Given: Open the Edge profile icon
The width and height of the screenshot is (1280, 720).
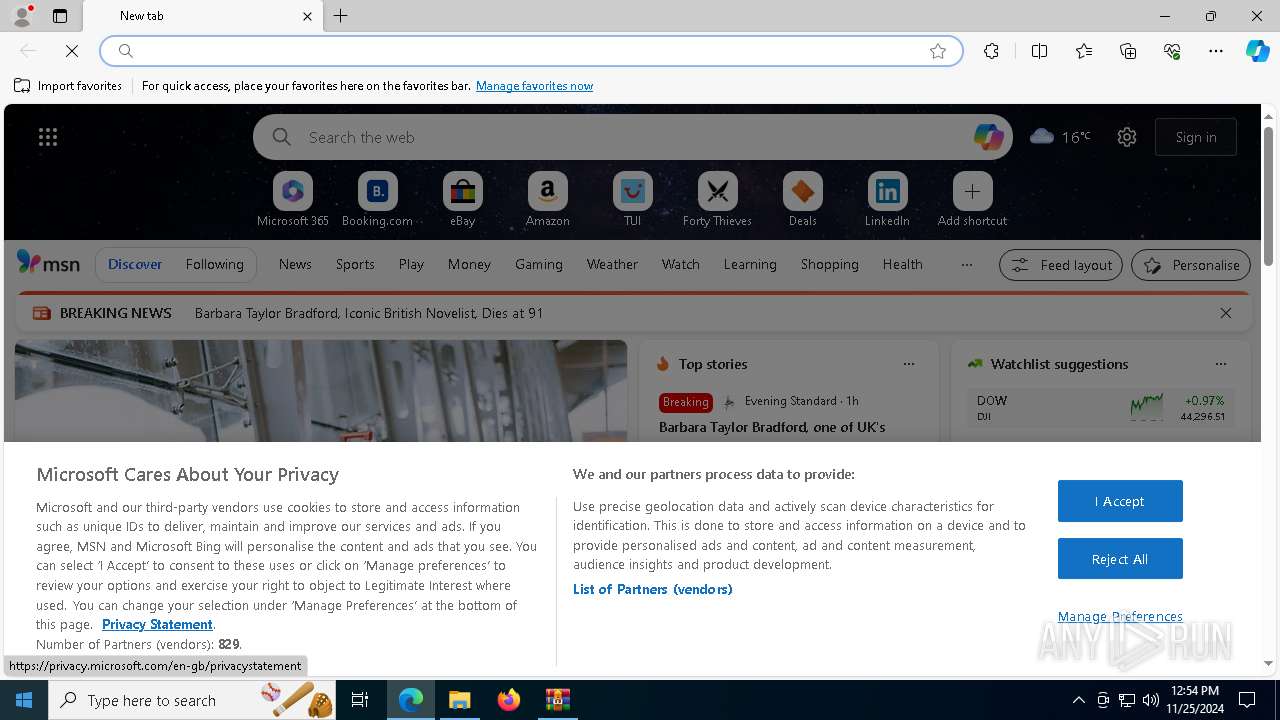Looking at the screenshot, I should pos(21,16).
